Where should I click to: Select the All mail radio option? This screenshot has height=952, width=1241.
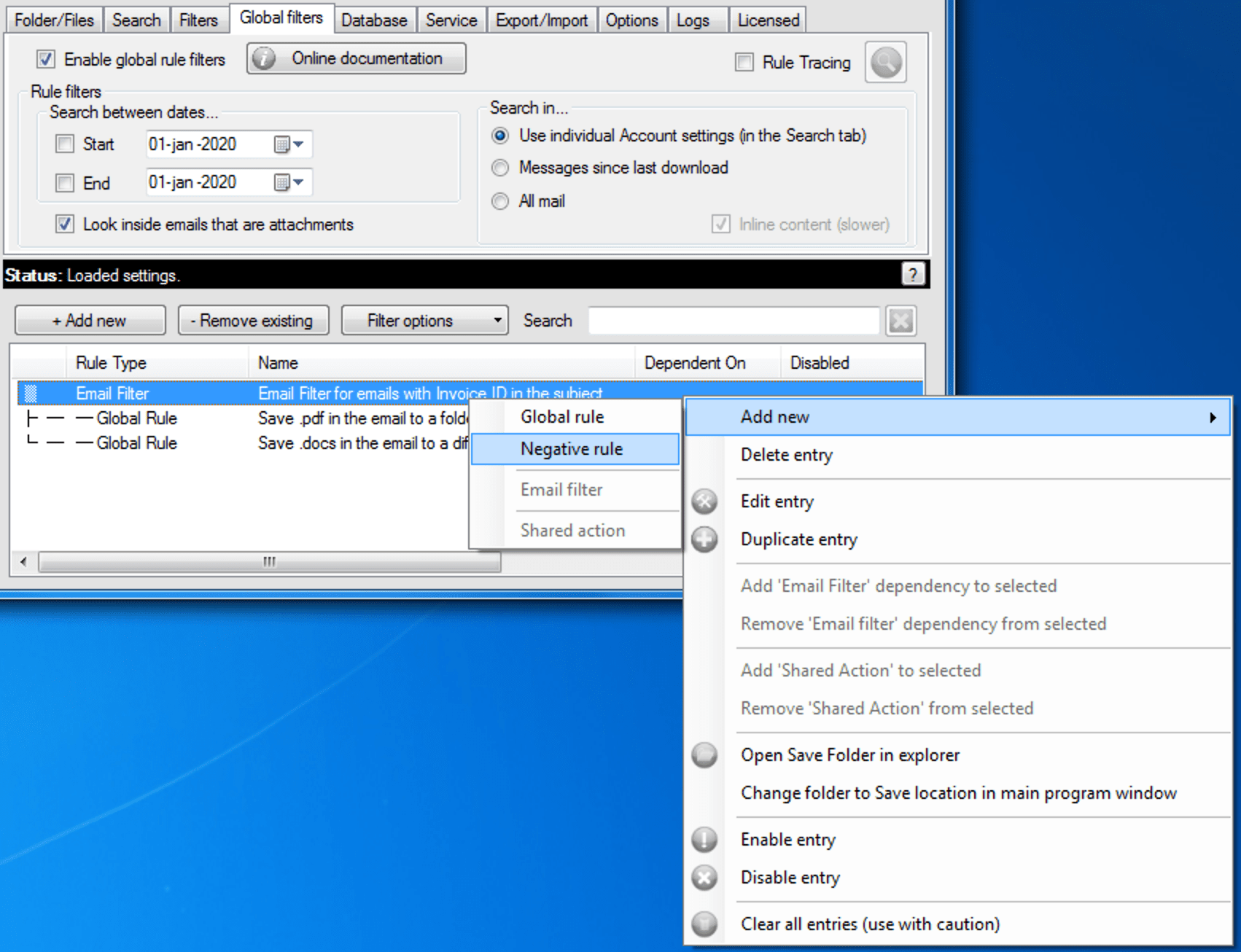click(x=500, y=201)
